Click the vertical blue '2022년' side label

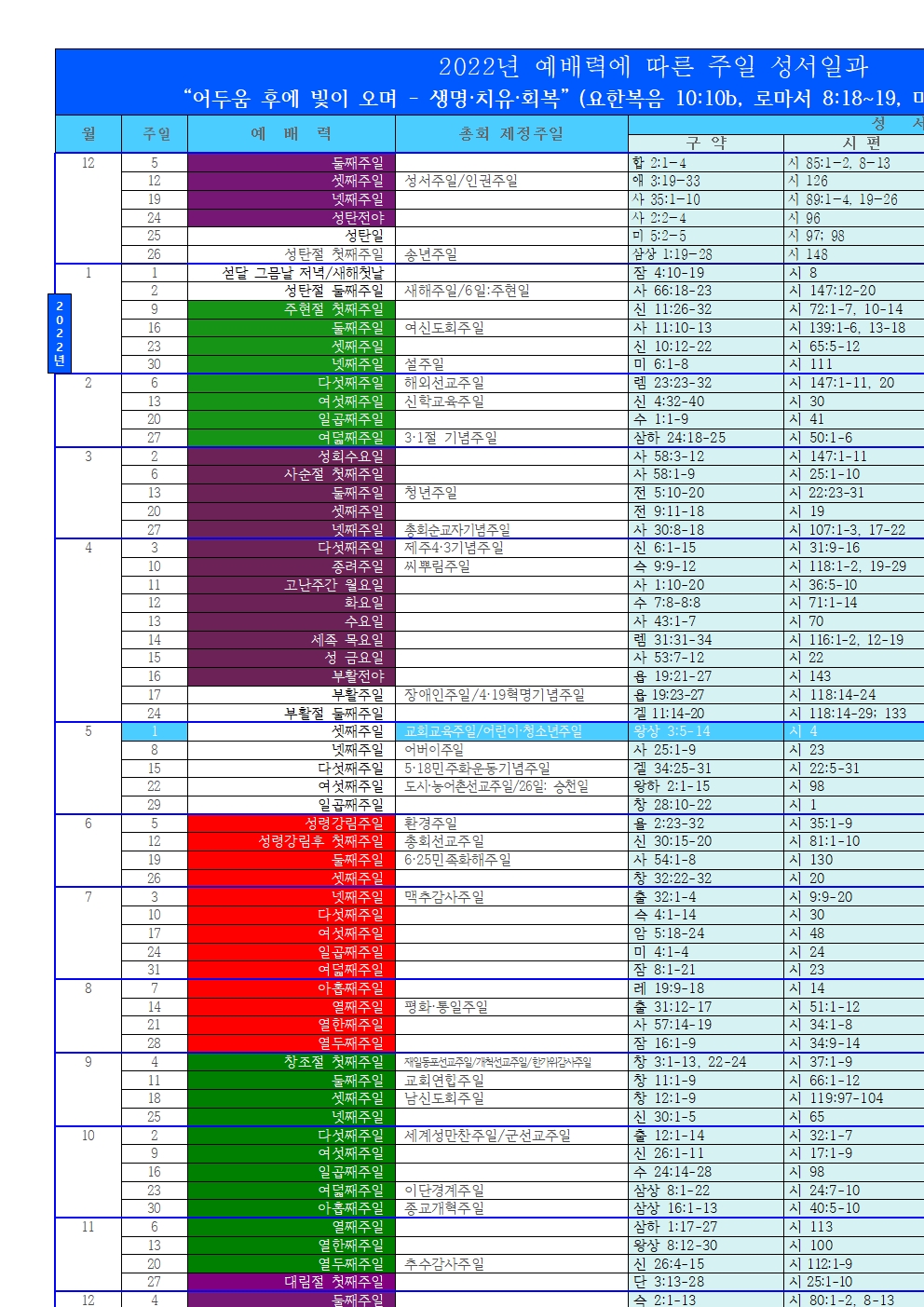[60, 333]
